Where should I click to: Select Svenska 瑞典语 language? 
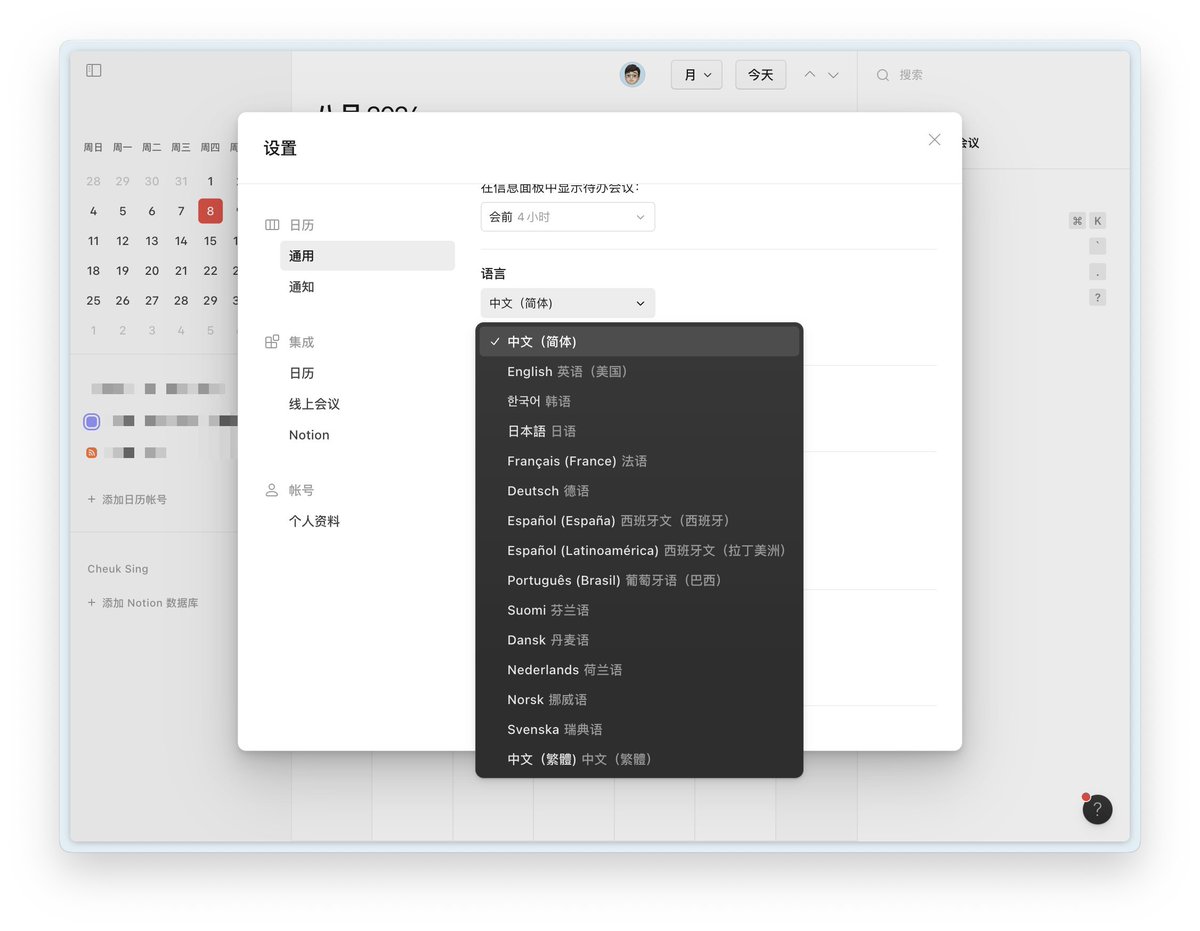point(639,730)
